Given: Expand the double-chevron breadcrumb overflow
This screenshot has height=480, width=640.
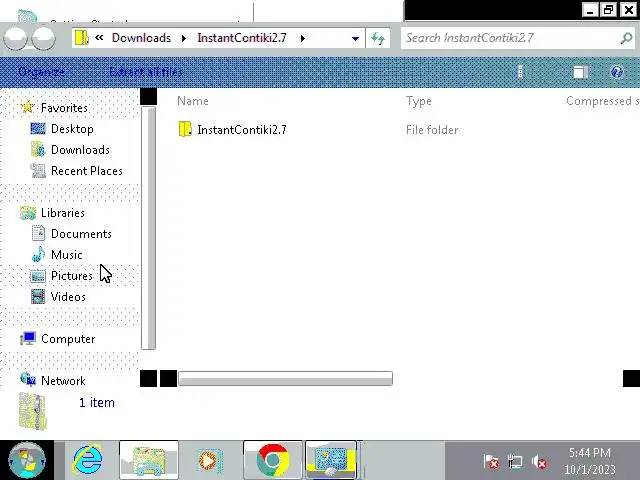Looking at the screenshot, I should coord(99,38).
